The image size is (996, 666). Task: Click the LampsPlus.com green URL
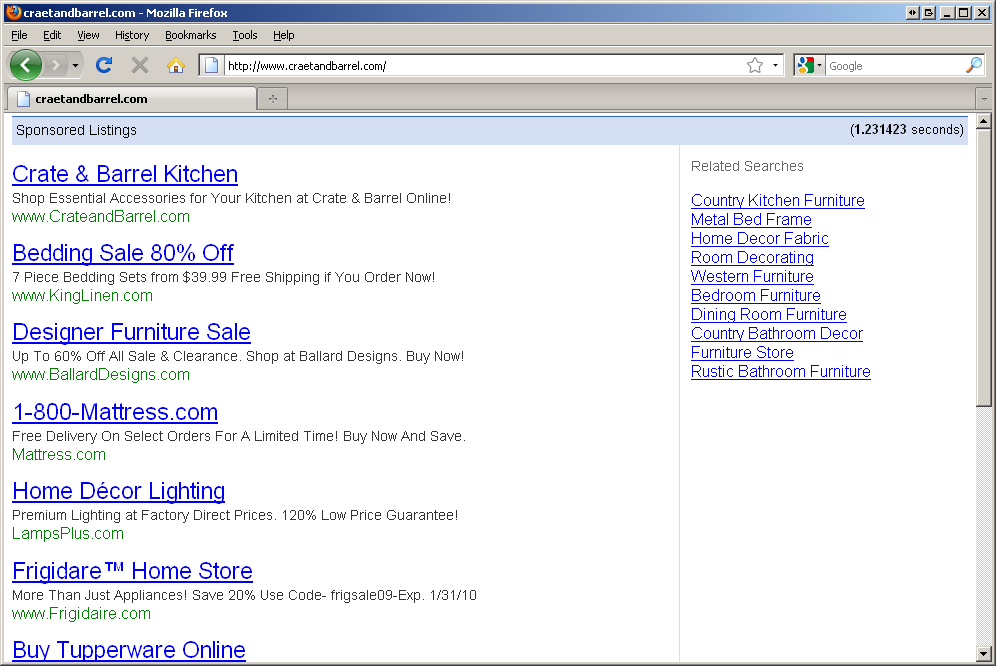(x=68, y=534)
